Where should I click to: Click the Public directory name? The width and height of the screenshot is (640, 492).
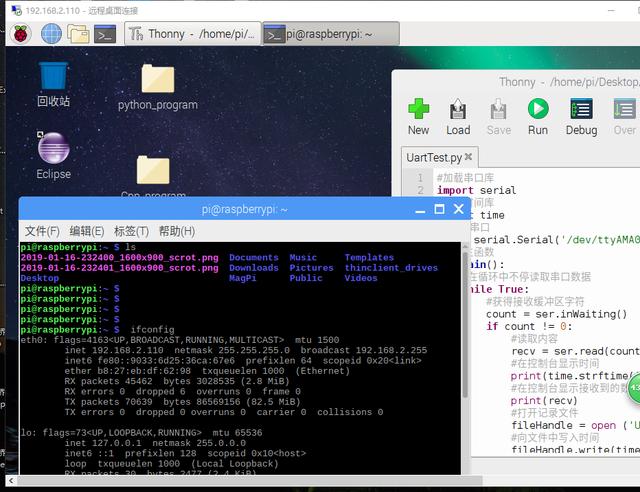(x=306, y=278)
